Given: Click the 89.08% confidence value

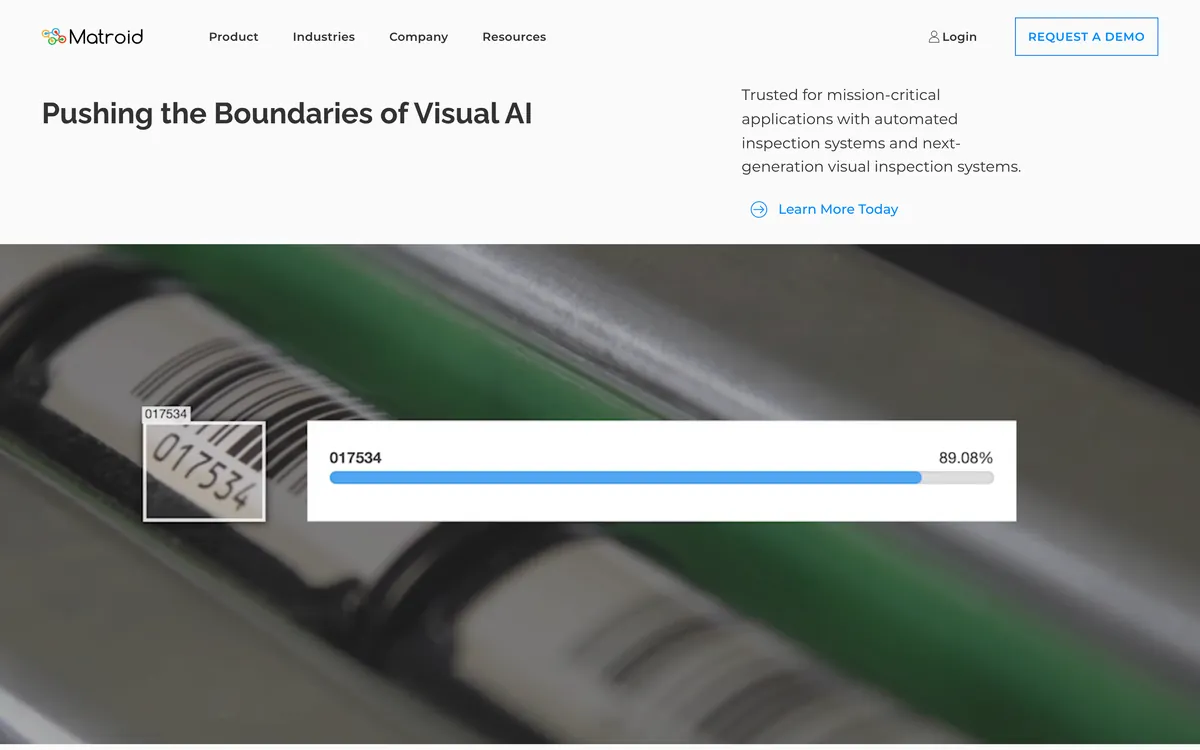Looking at the screenshot, I should coord(966,458).
